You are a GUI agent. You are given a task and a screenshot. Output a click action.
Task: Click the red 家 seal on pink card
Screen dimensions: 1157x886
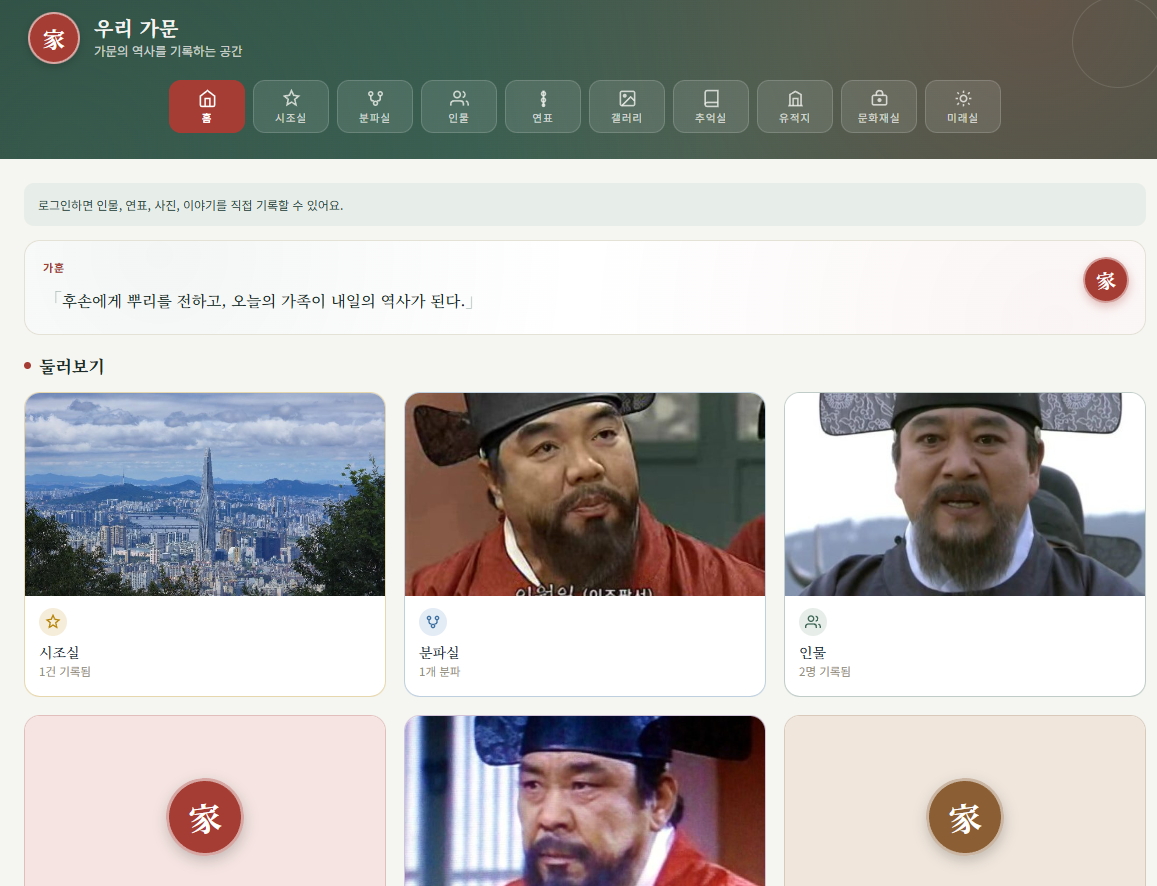click(205, 817)
